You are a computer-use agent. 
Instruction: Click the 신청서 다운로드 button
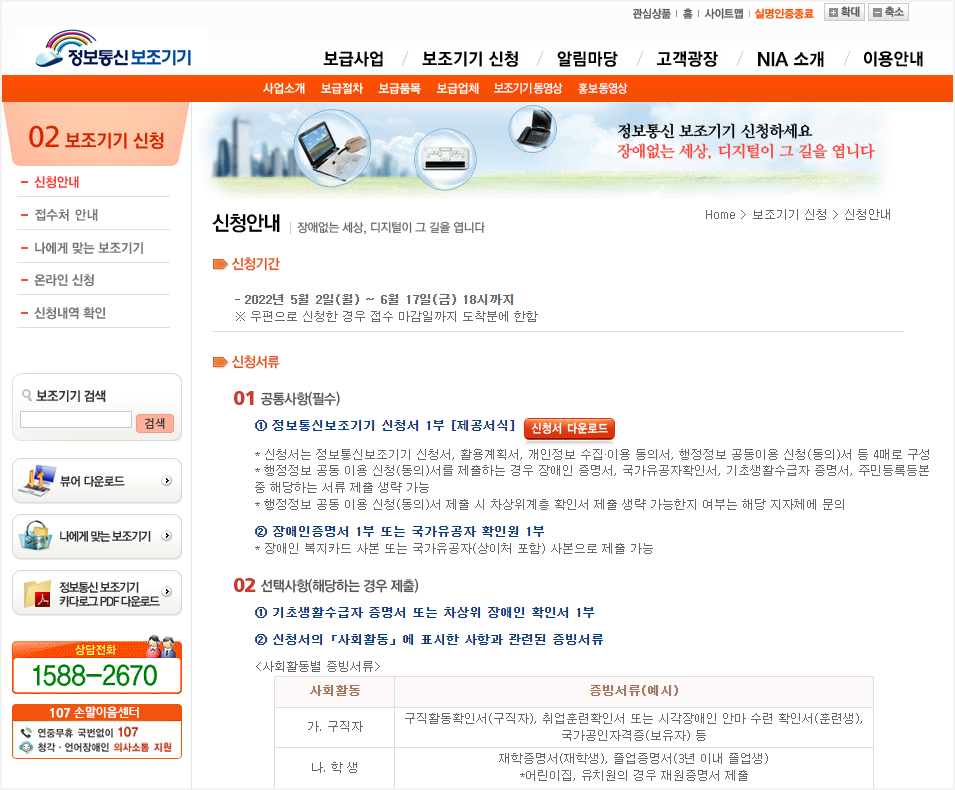(x=569, y=428)
